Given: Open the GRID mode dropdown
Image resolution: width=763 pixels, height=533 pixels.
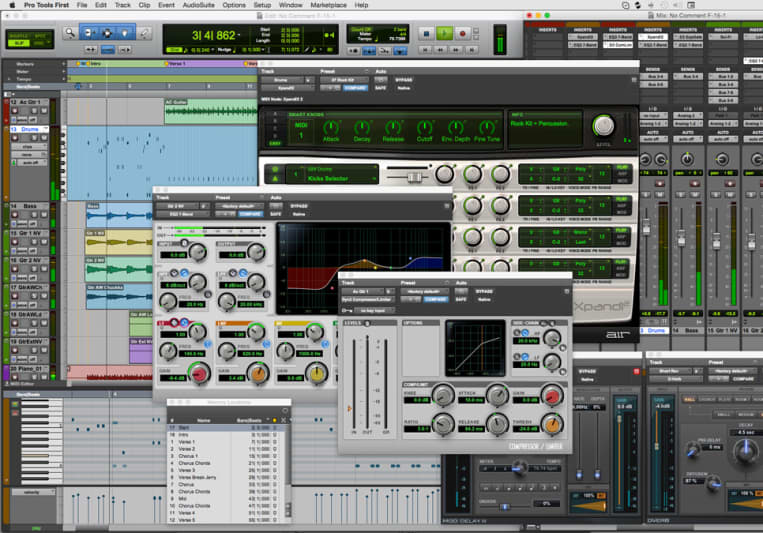Looking at the screenshot, I should click(40, 43).
